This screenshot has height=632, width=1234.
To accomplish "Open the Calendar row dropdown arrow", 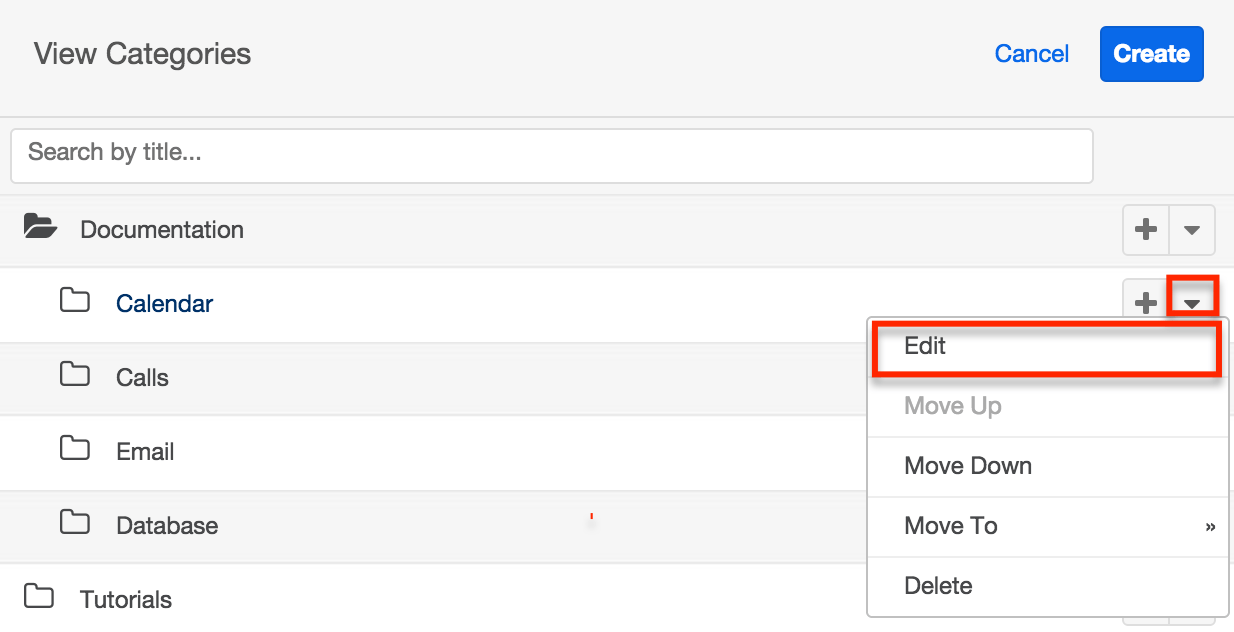I will [x=1192, y=298].
